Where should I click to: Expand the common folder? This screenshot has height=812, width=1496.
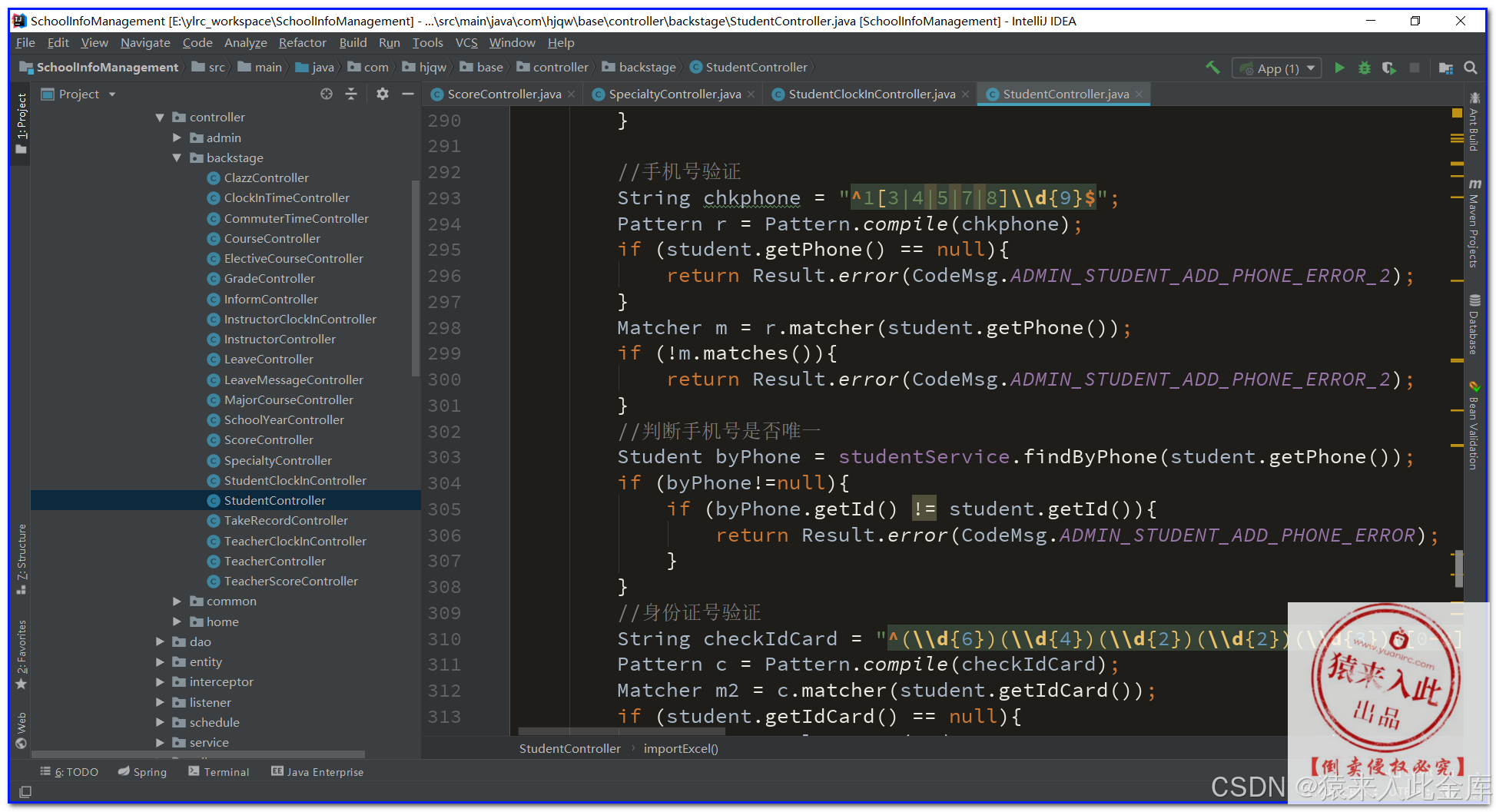(x=177, y=601)
